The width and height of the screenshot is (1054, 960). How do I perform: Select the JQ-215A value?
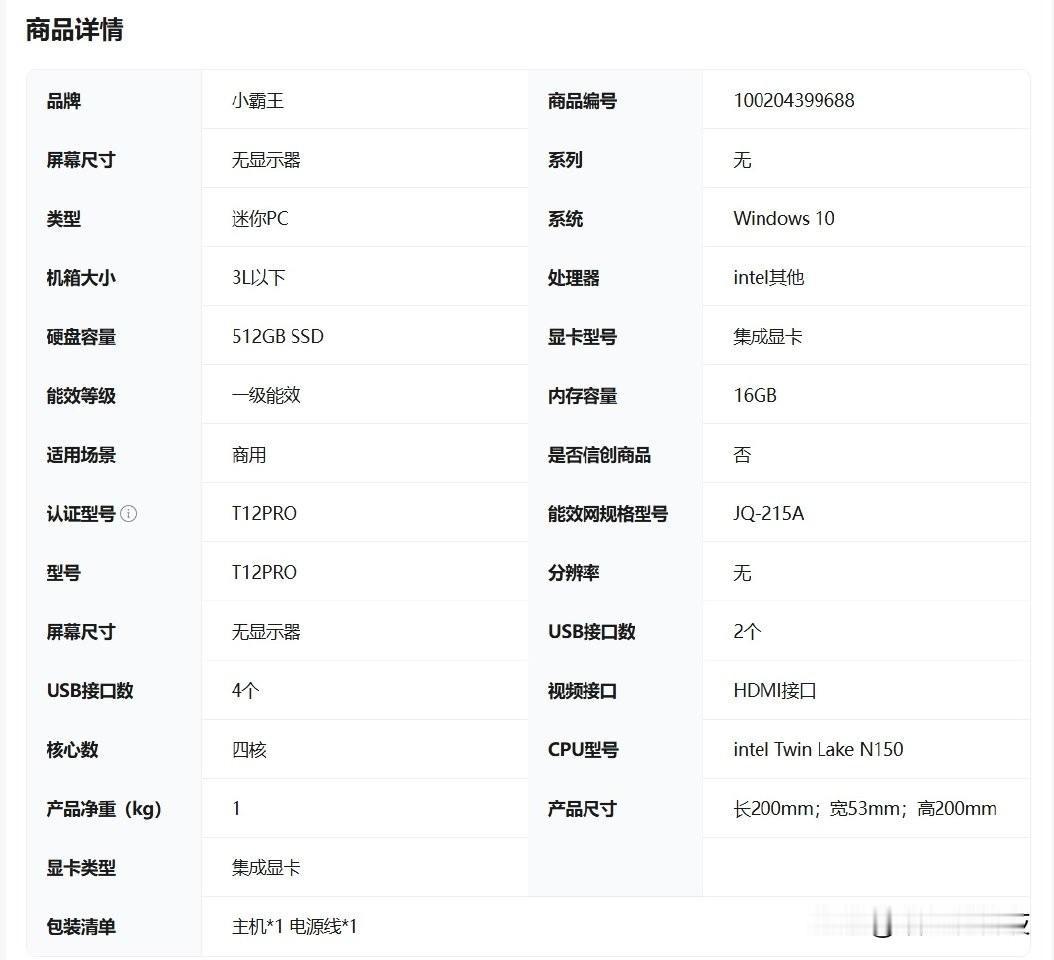pyautogui.click(x=768, y=514)
